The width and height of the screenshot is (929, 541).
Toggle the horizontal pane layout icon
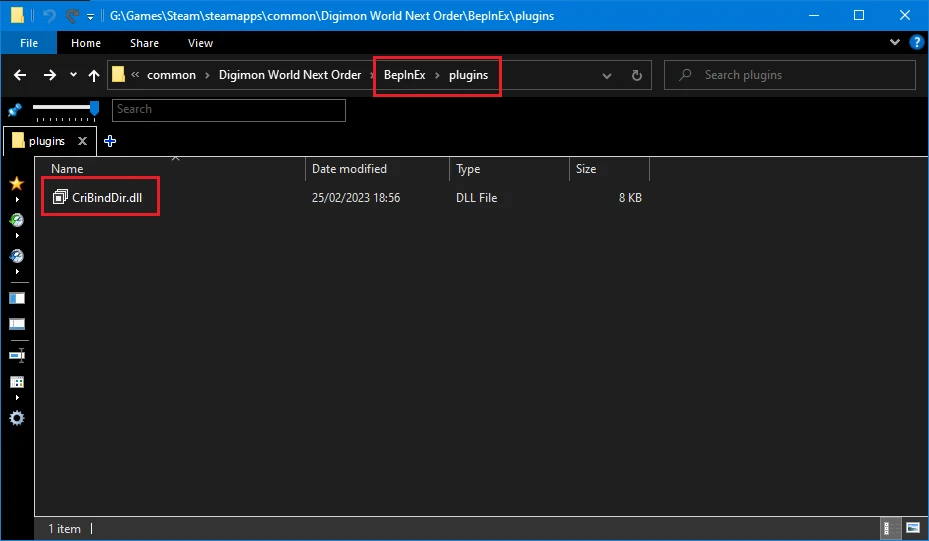[17, 324]
